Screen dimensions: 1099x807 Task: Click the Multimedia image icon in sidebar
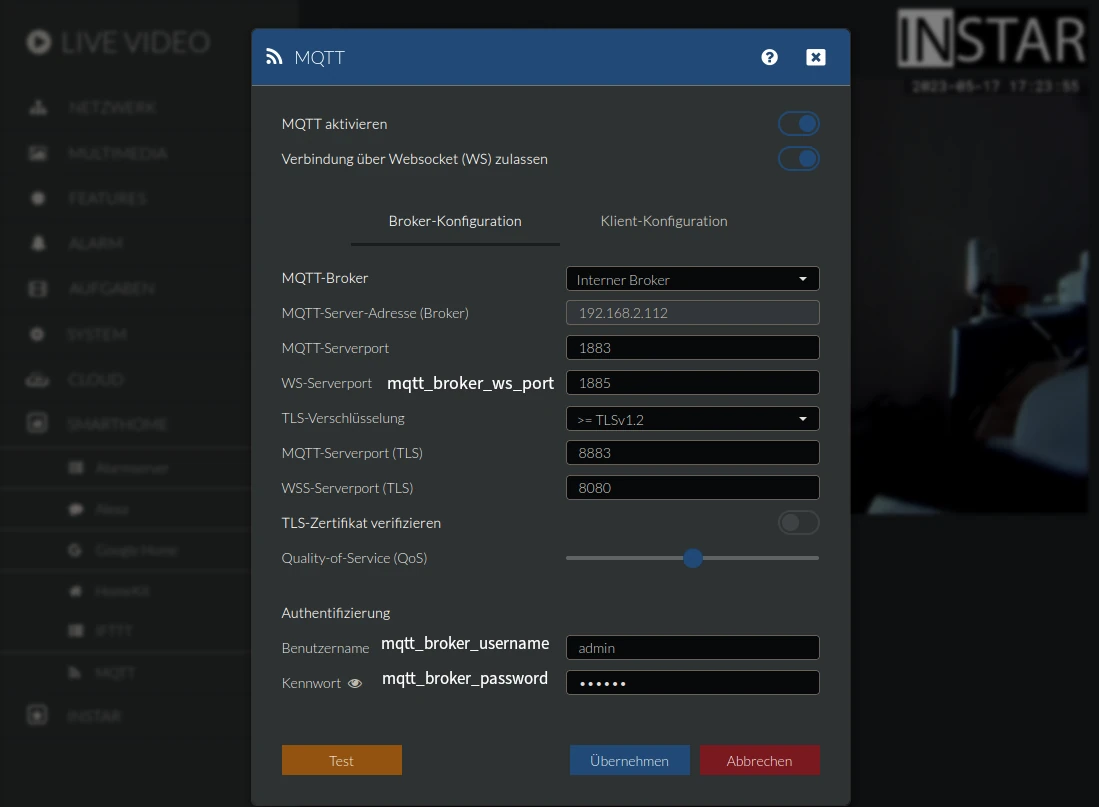pyautogui.click(x=38, y=154)
